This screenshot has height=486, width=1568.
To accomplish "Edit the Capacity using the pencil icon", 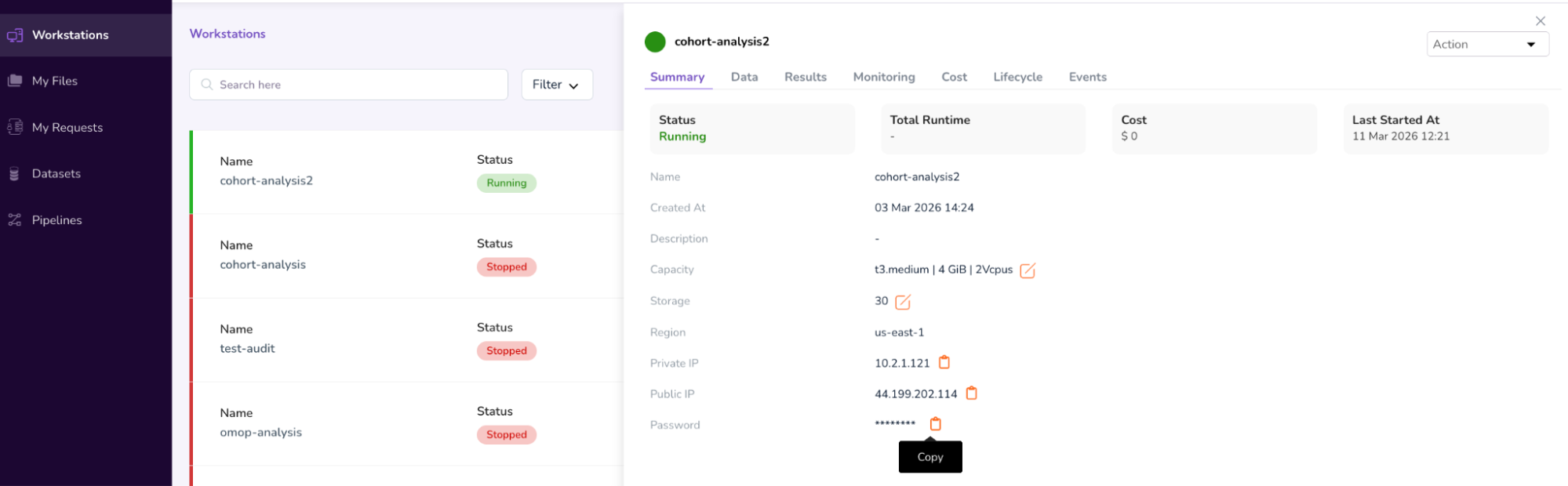I will [x=1028, y=270].
